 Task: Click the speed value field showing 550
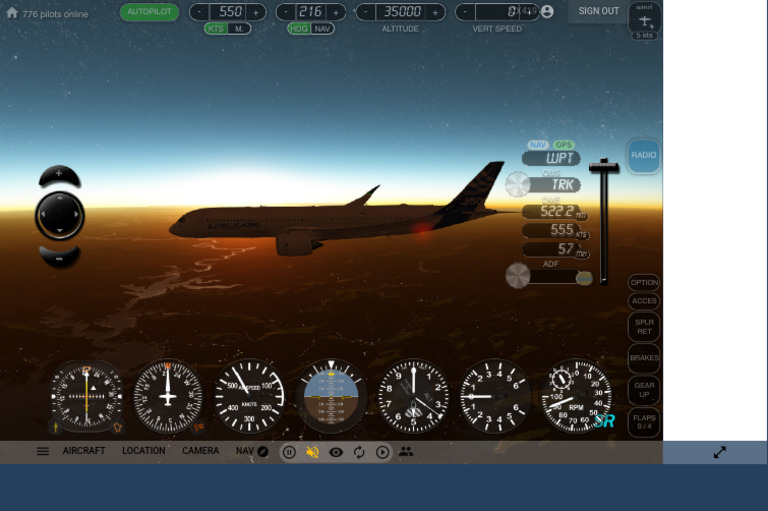[x=228, y=12]
